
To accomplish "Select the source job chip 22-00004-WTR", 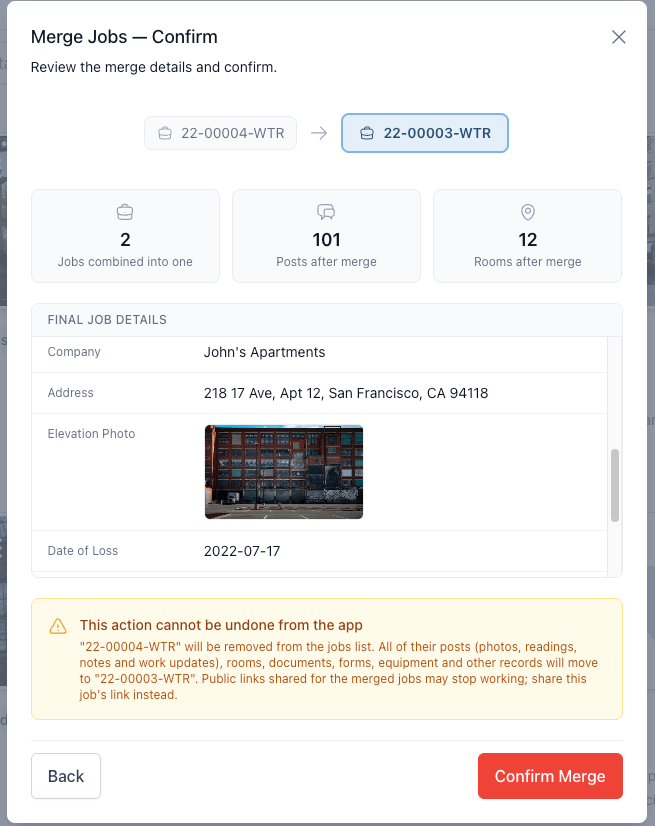I will [220, 133].
